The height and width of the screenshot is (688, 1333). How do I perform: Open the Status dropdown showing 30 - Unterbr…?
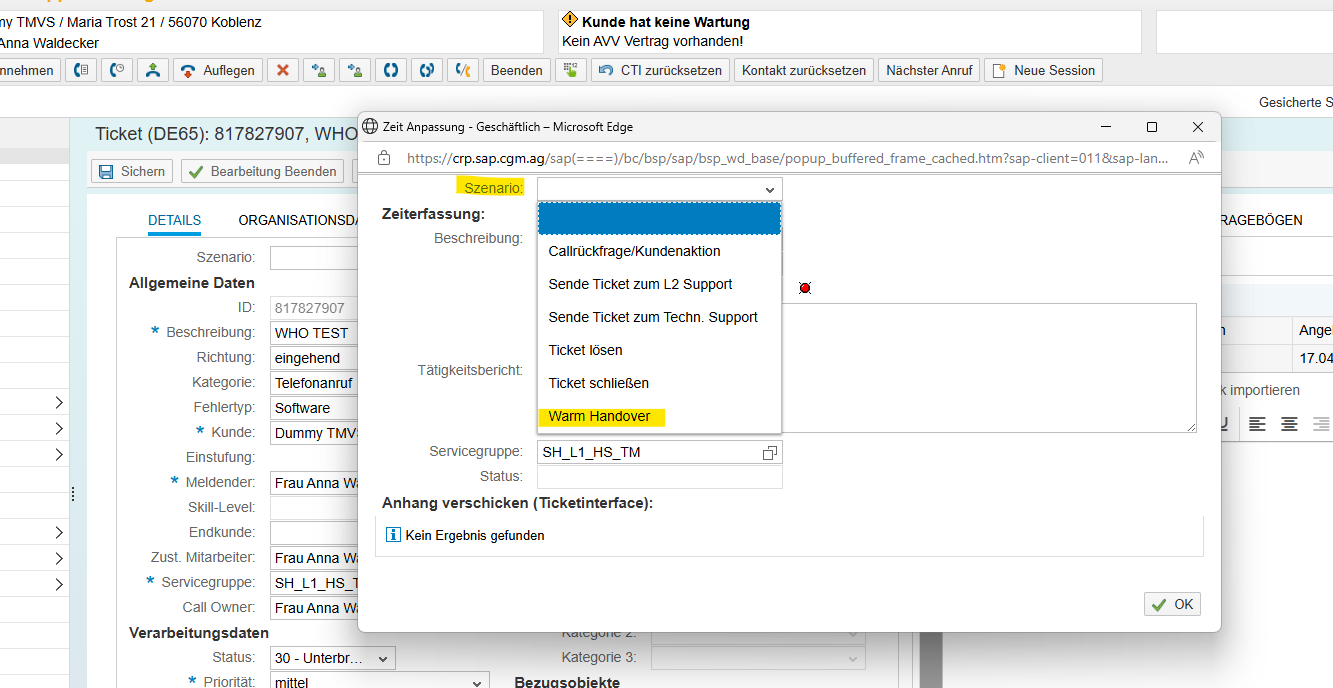click(x=333, y=658)
